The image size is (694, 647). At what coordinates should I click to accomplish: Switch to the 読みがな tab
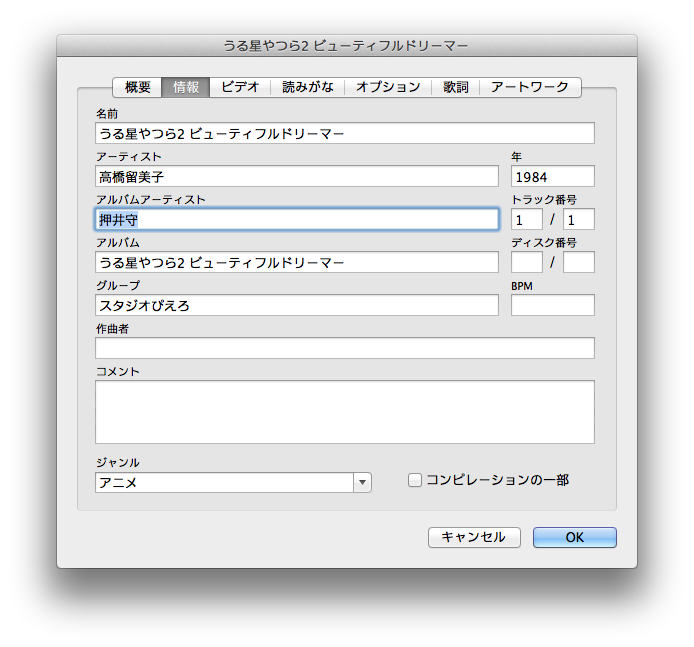[x=308, y=87]
